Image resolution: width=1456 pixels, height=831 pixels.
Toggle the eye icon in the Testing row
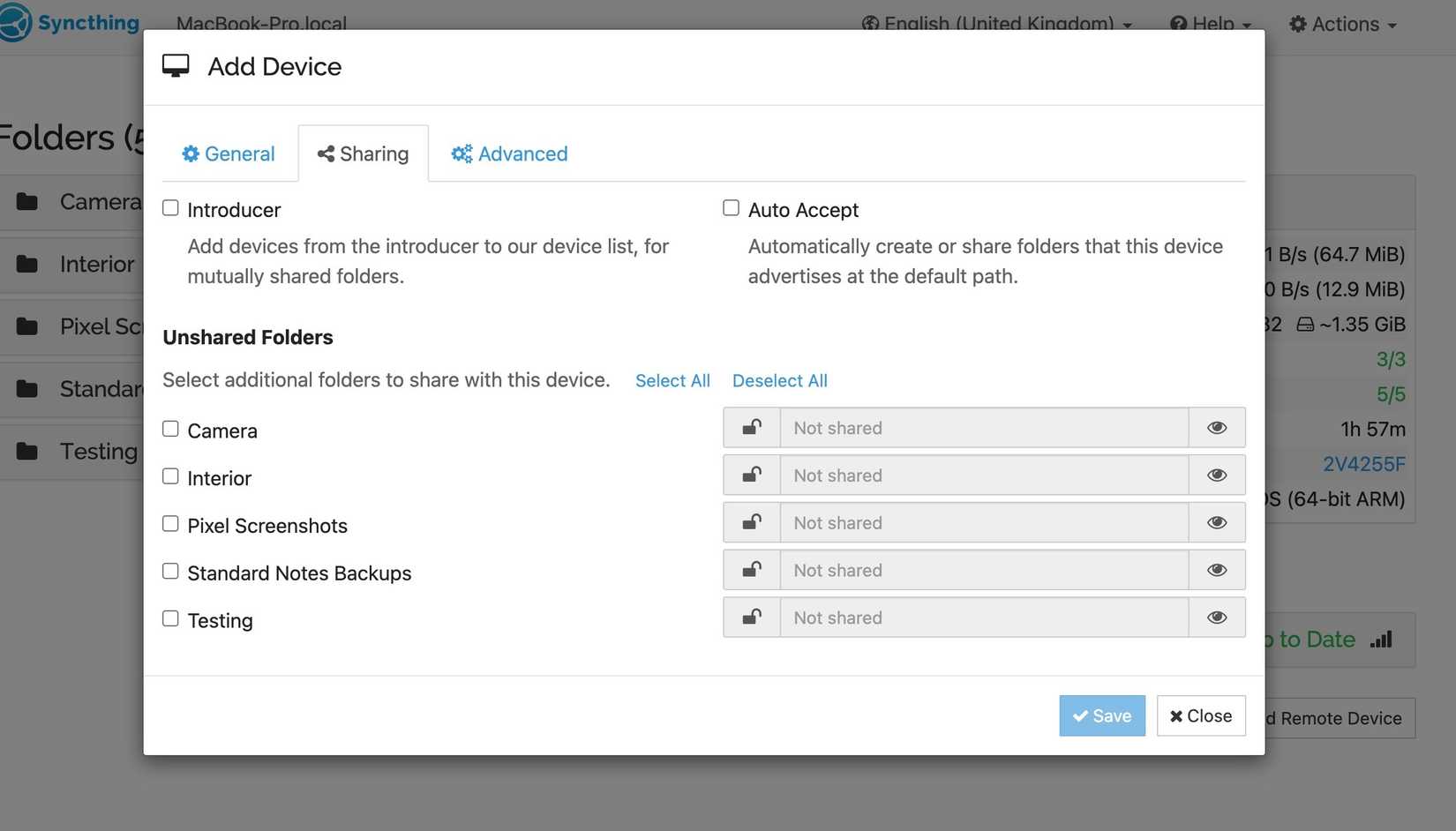coord(1217,618)
